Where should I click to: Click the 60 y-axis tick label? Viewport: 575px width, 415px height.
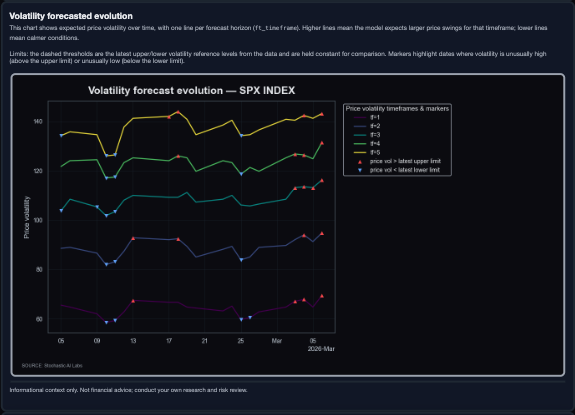[40, 319]
